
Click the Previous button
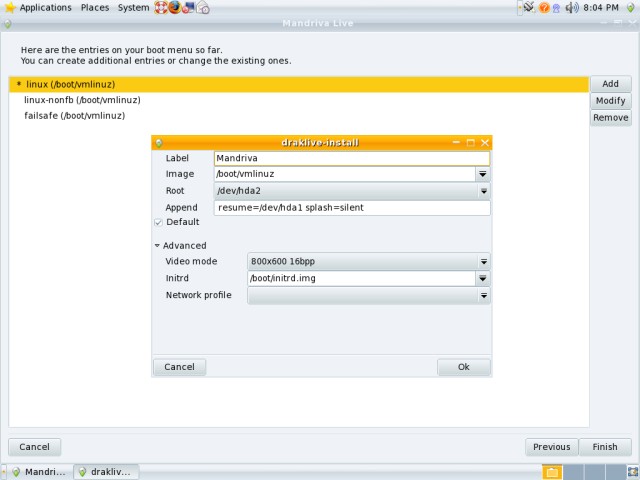click(552, 447)
